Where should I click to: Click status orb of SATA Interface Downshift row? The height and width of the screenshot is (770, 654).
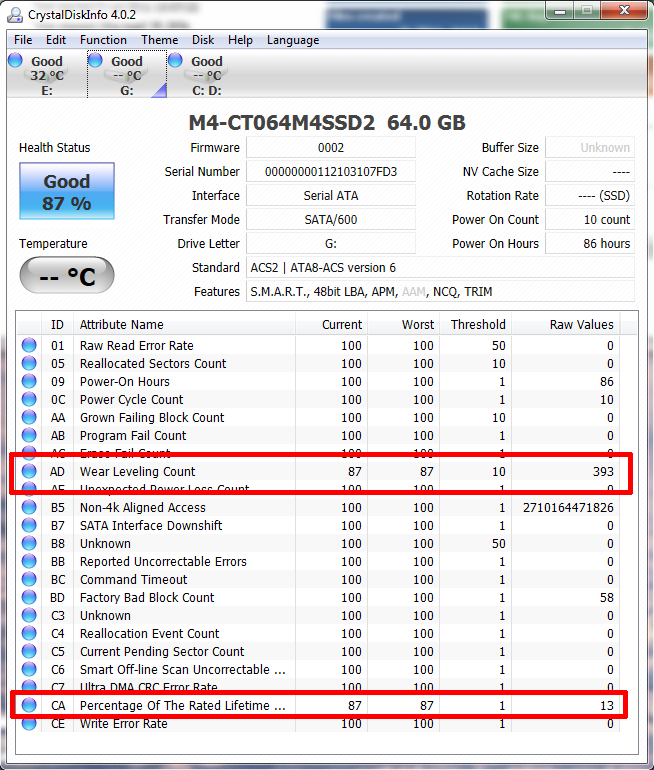(29, 525)
